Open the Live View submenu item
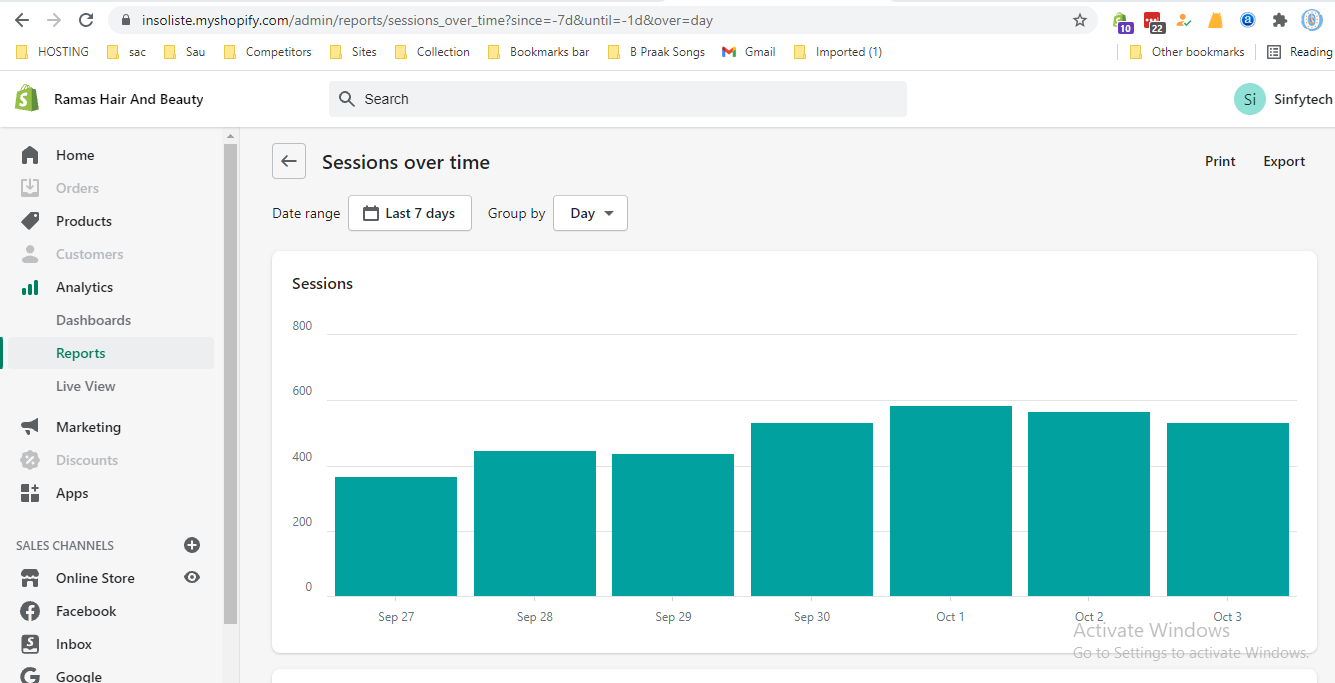 [x=86, y=386]
